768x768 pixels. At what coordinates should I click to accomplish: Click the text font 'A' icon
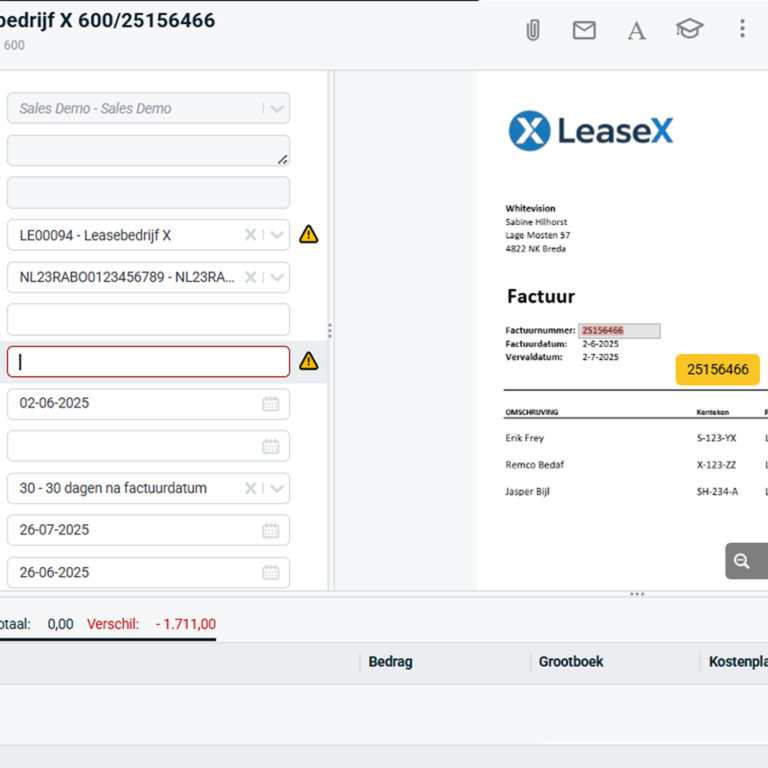coord(636,30)
